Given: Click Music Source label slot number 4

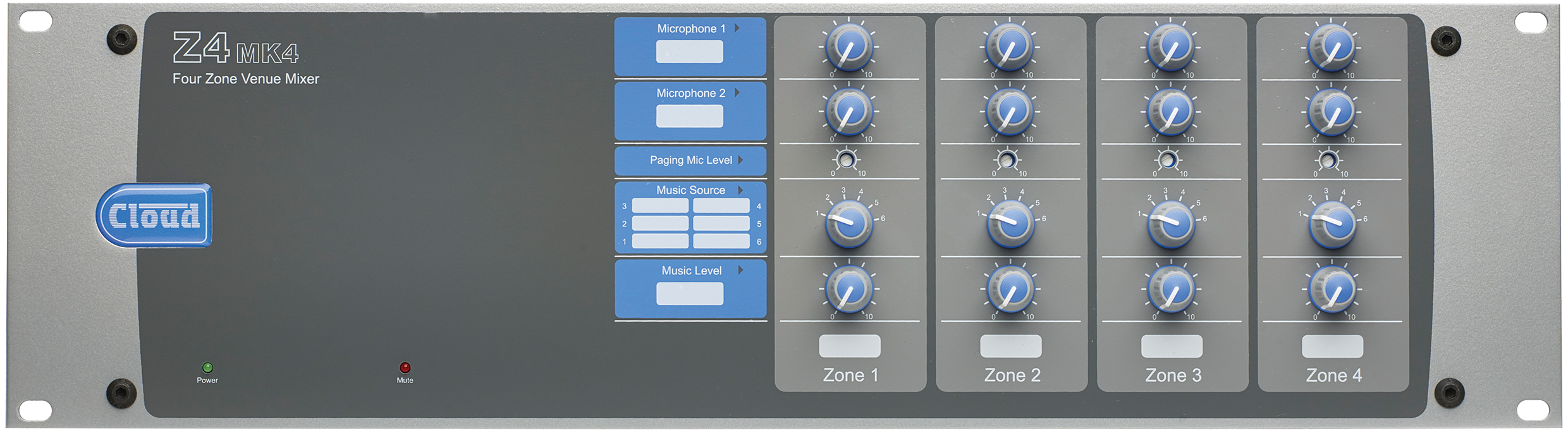Looking at the screenshot, I should point(721,205).
